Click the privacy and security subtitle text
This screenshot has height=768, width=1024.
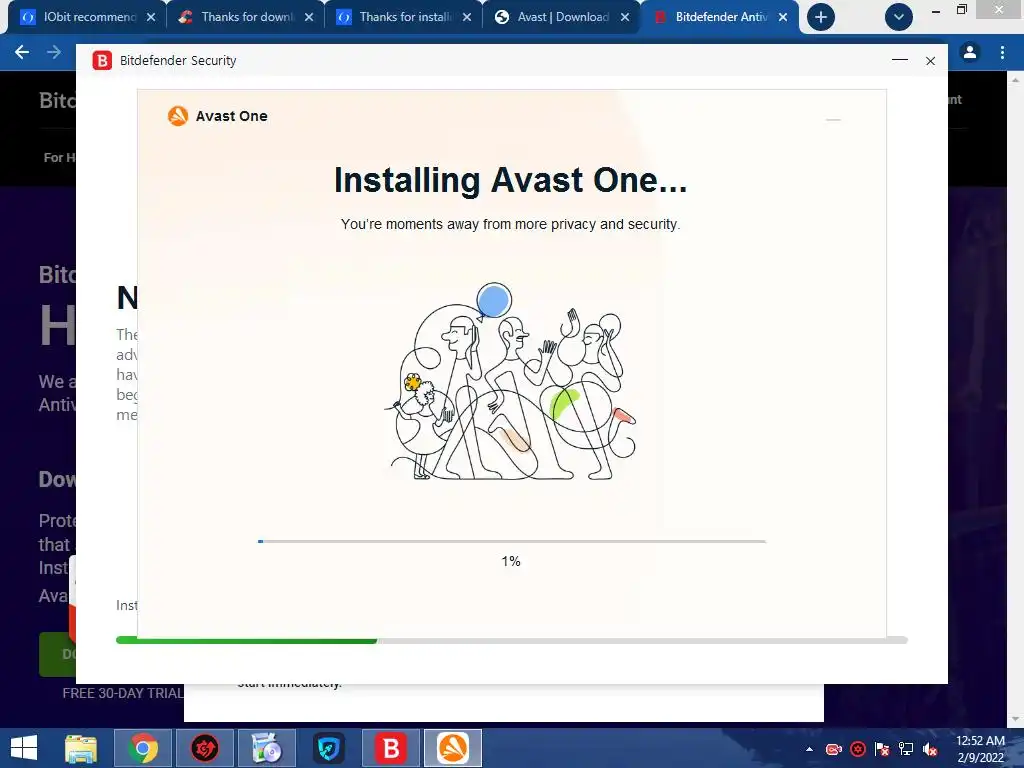click(511, 224)
